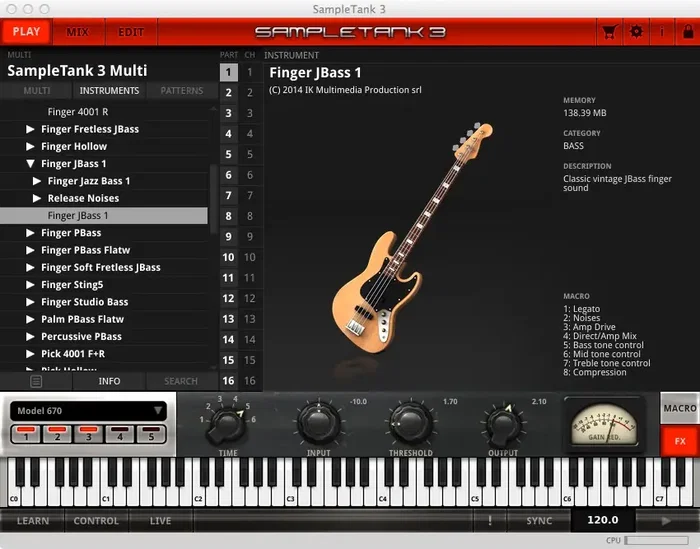This screenshot has width=700, height=549.
Task: Open the shopping cart store icon
Action: point(609,32)
